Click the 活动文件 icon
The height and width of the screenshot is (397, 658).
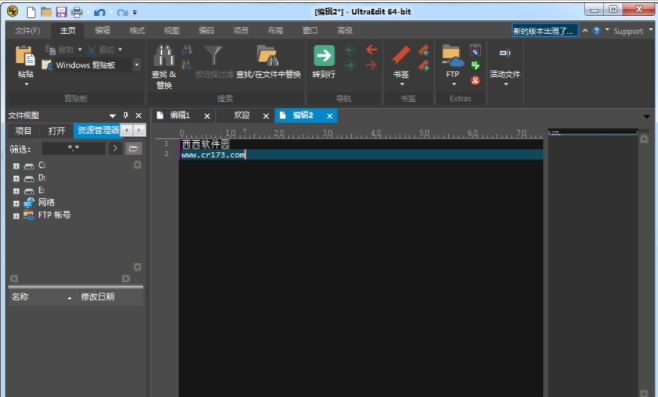(505, 53)
